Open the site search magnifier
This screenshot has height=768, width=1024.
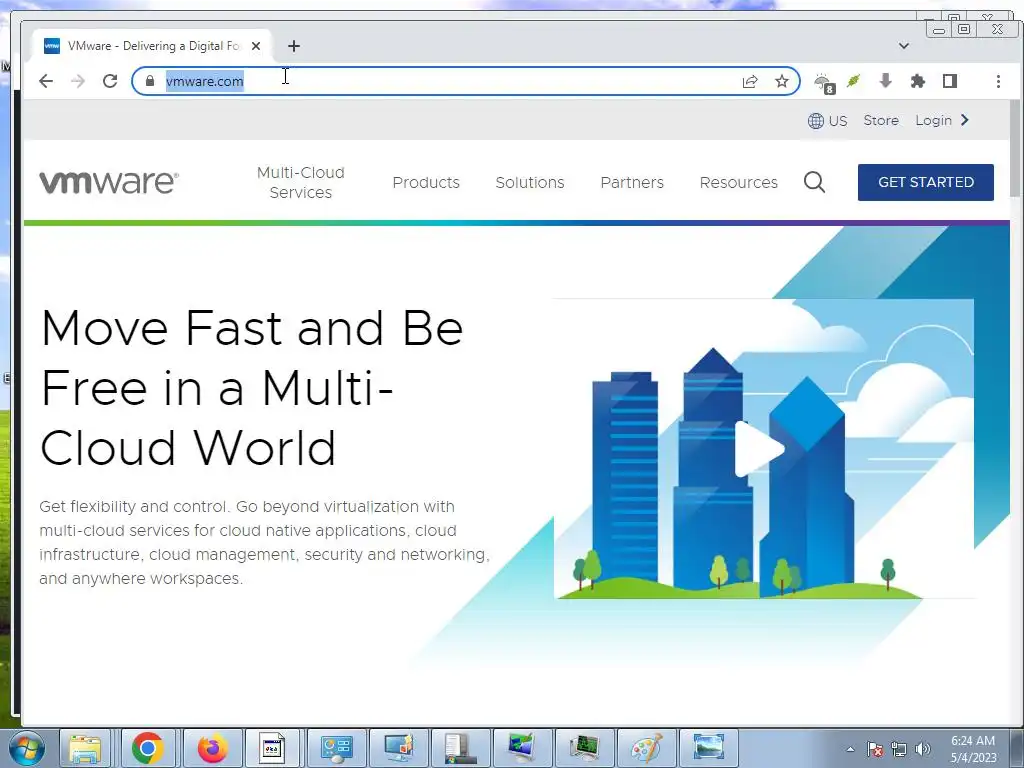coord(814,182)
